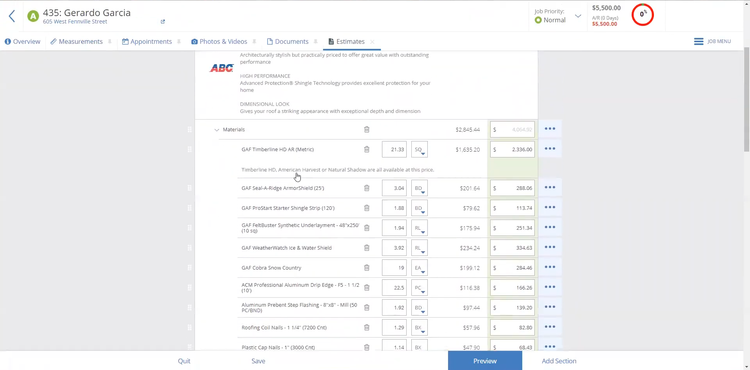Pin the Documents tab

316,42
